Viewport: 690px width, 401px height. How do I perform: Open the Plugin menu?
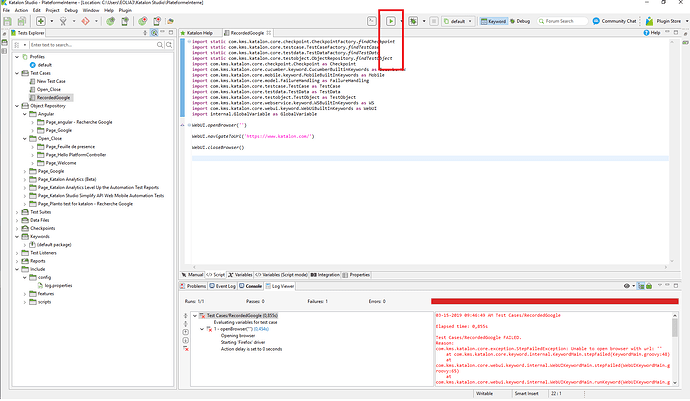[125, 10]
